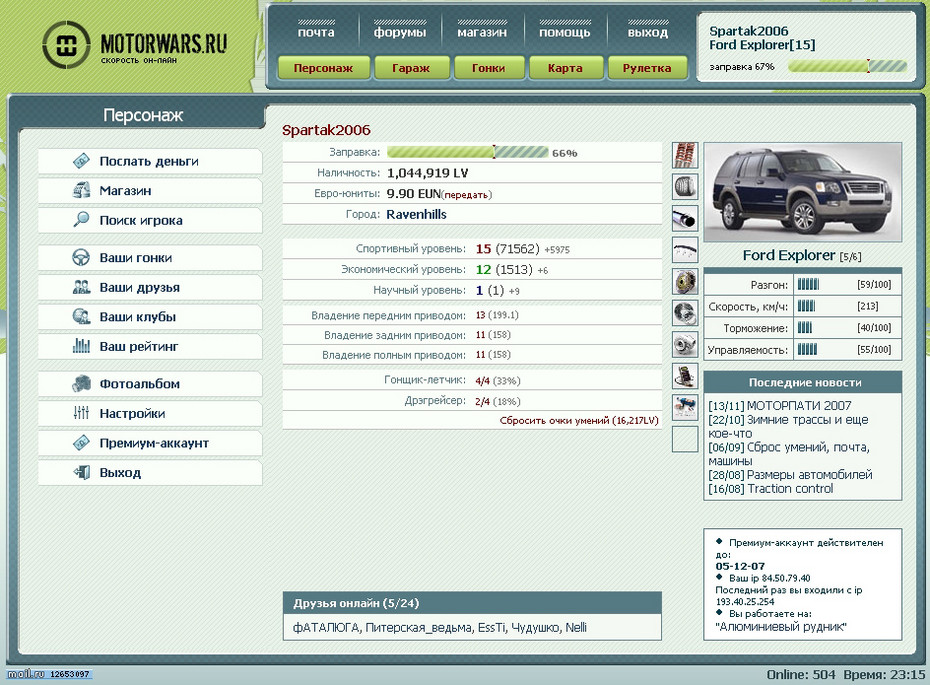The width and height of the screenshot is (930, 685).
Task: Click sliders icon beside Настройки
Action: point(81,413)
